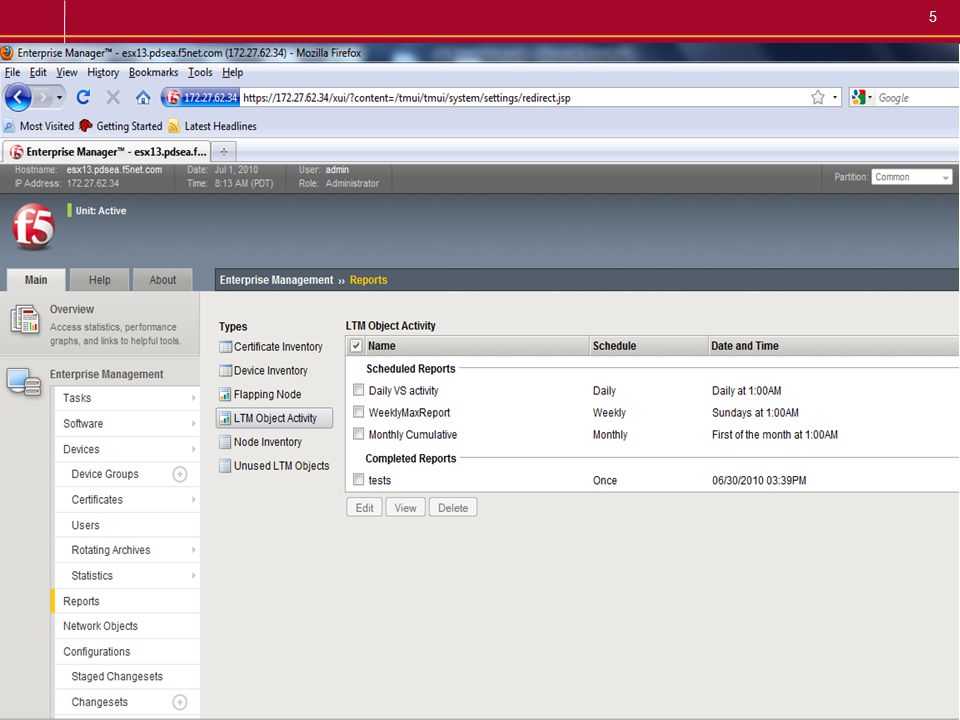Check the Monthly Cumulative report checkbox
Image resolution: width=960 pixels, height=720 pixels.
click(358, 433)
